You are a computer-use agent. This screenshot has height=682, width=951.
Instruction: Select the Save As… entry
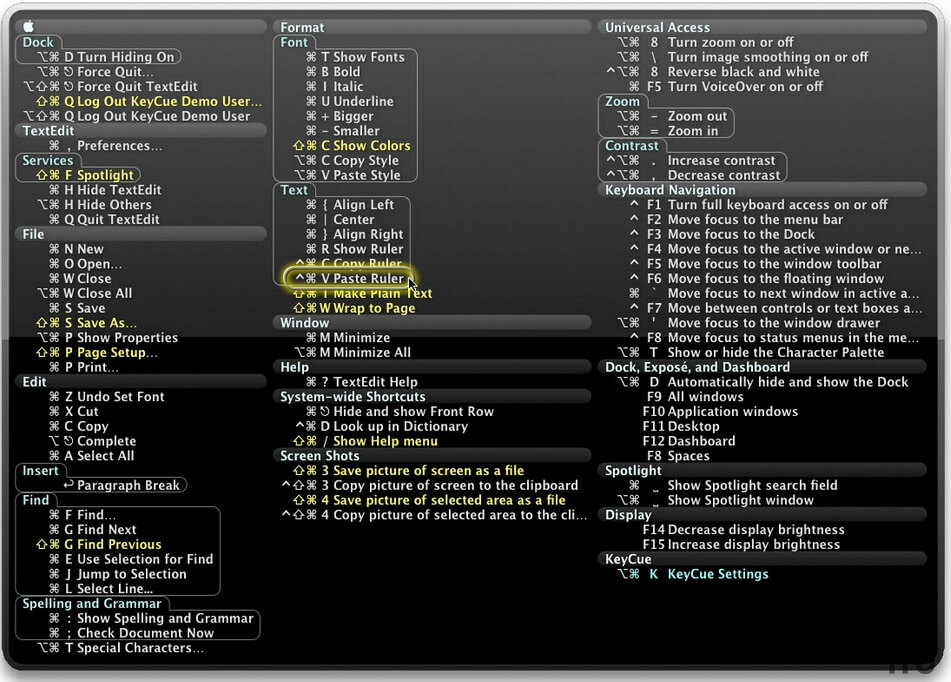click(x=86, y=323)
